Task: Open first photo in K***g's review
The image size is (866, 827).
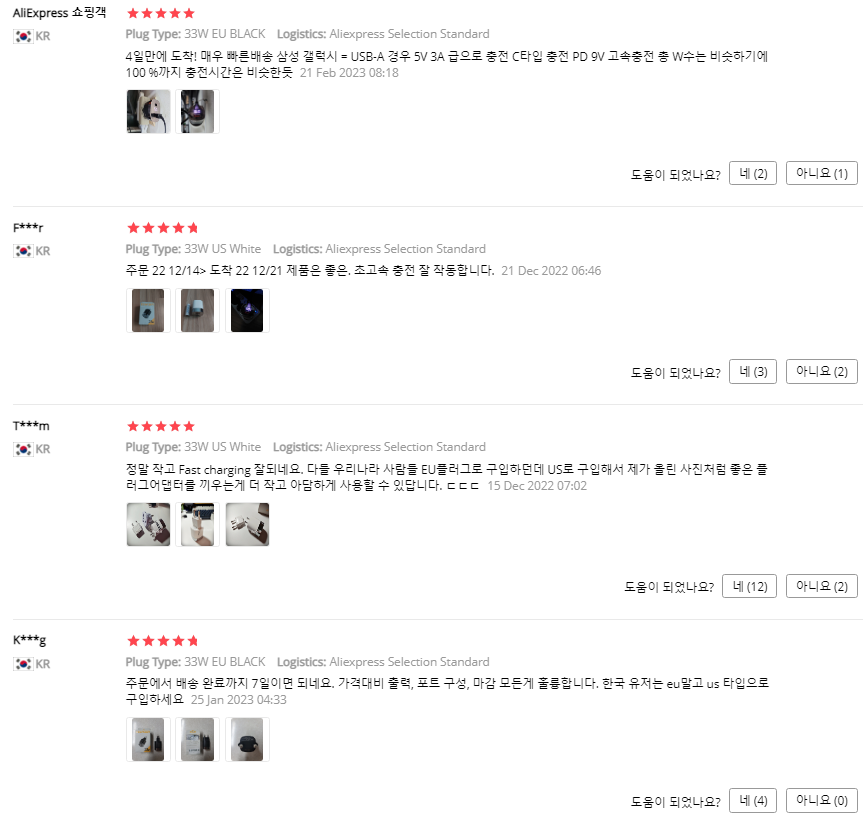Action: click(148, 739)
